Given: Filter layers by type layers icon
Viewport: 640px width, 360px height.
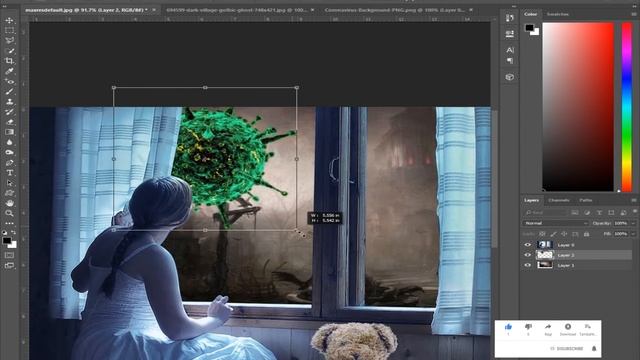Looking at the screenshot, I should tap(599, 213).
